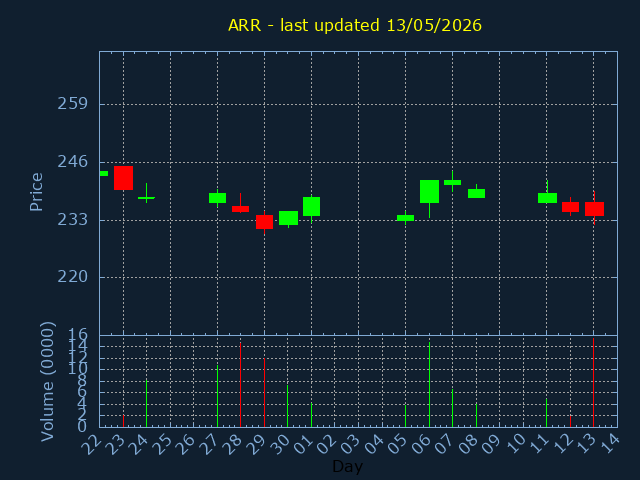Click the 'Day' axis title at bottom
The image size is (640, 480).
click(x=347, y=466)
